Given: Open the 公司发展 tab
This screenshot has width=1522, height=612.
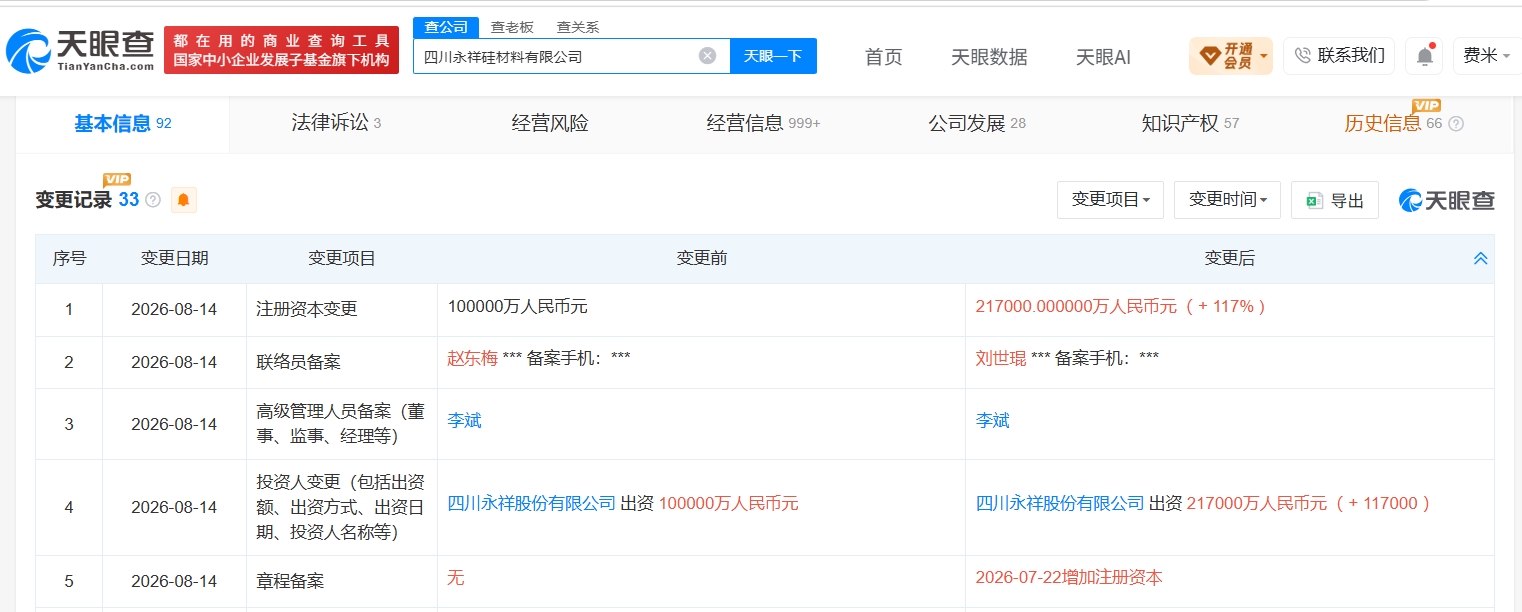Looking at the screenshot, I should 977,123.
